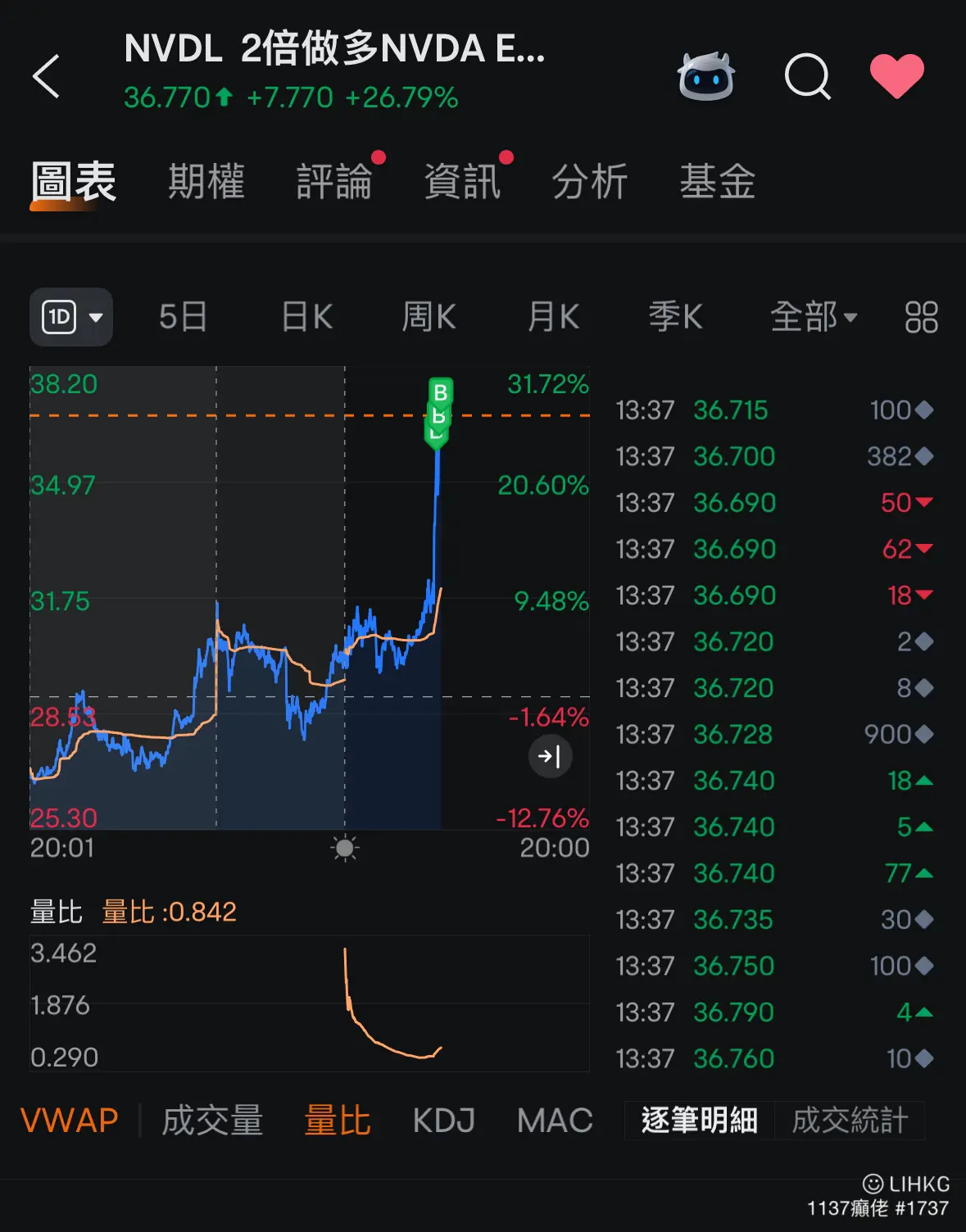Select the MAC indicator
966x1232 pixels.
(x=555, y=1121)
